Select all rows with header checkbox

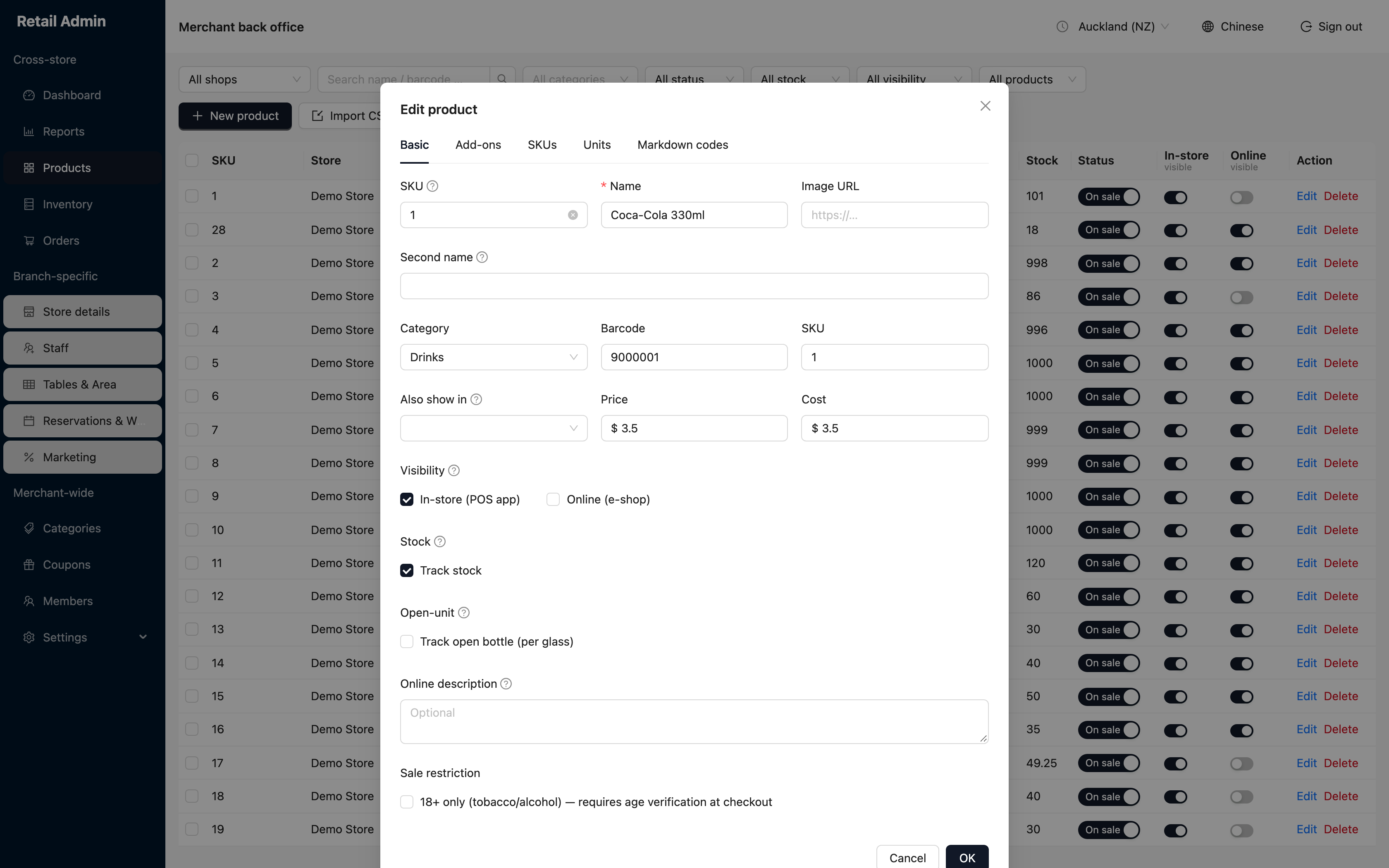click(x=192, y=161)
